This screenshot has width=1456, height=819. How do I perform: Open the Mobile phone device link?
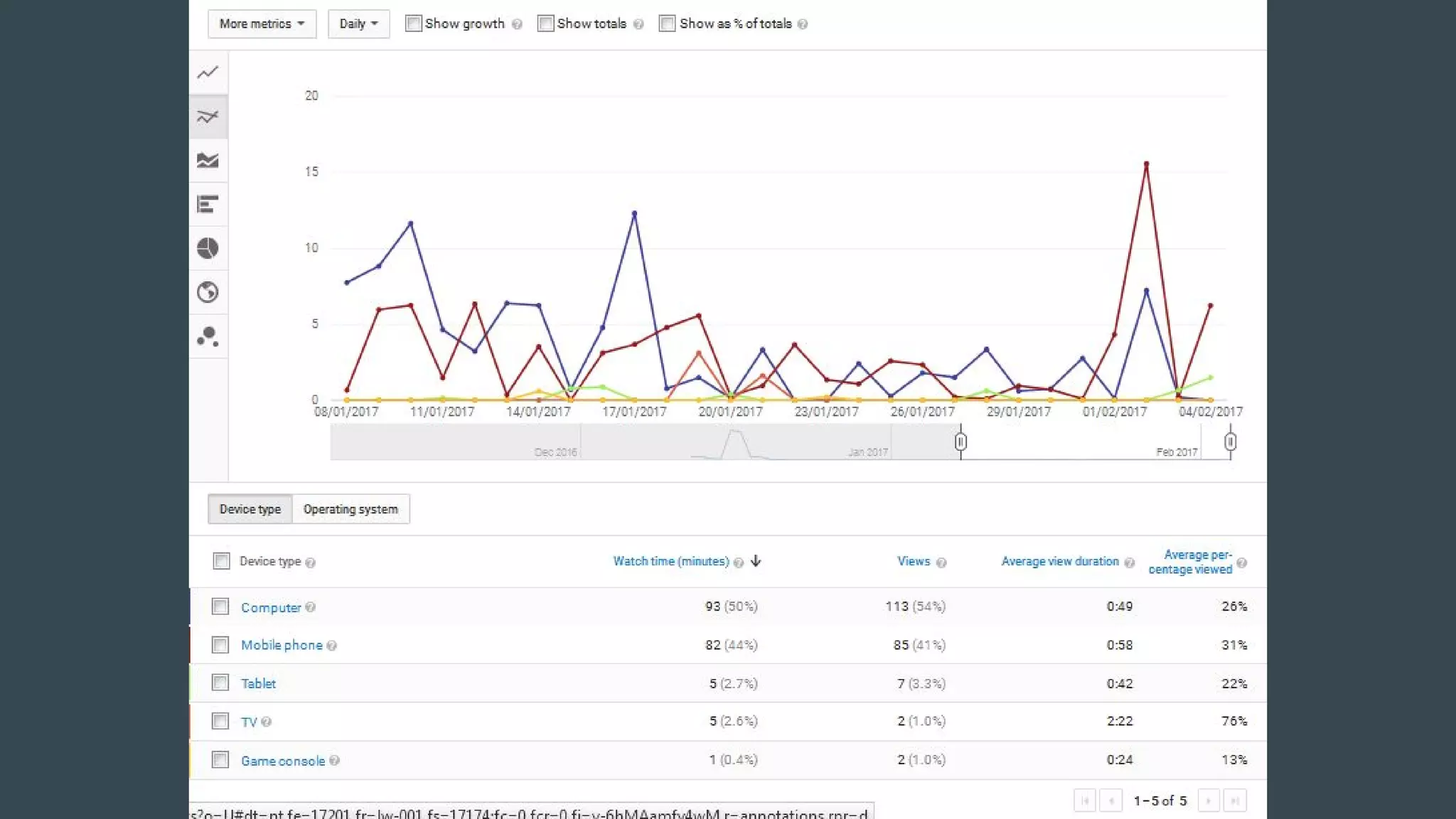282,645
